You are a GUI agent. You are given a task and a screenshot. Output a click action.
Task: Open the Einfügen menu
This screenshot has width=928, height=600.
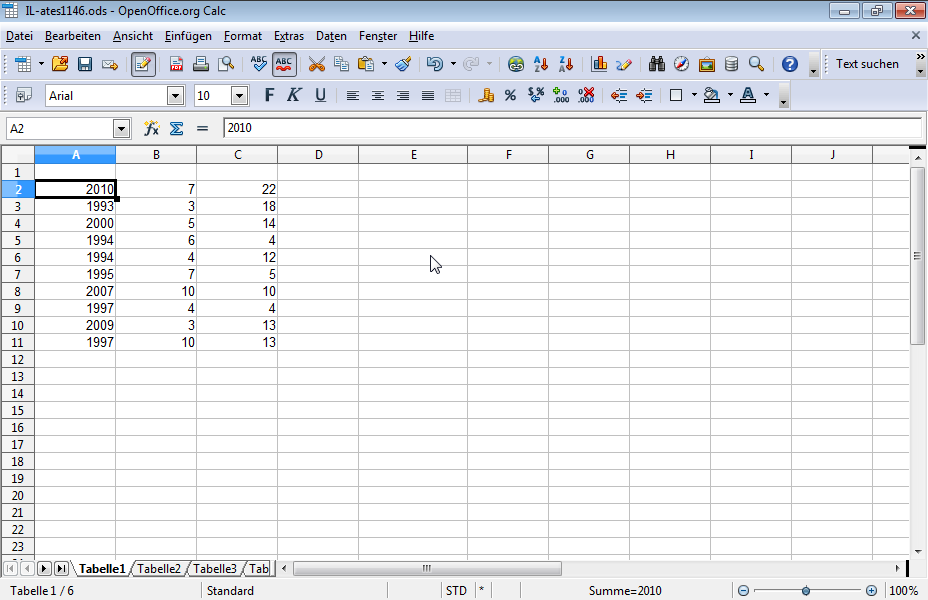click(x=188, y=36)
